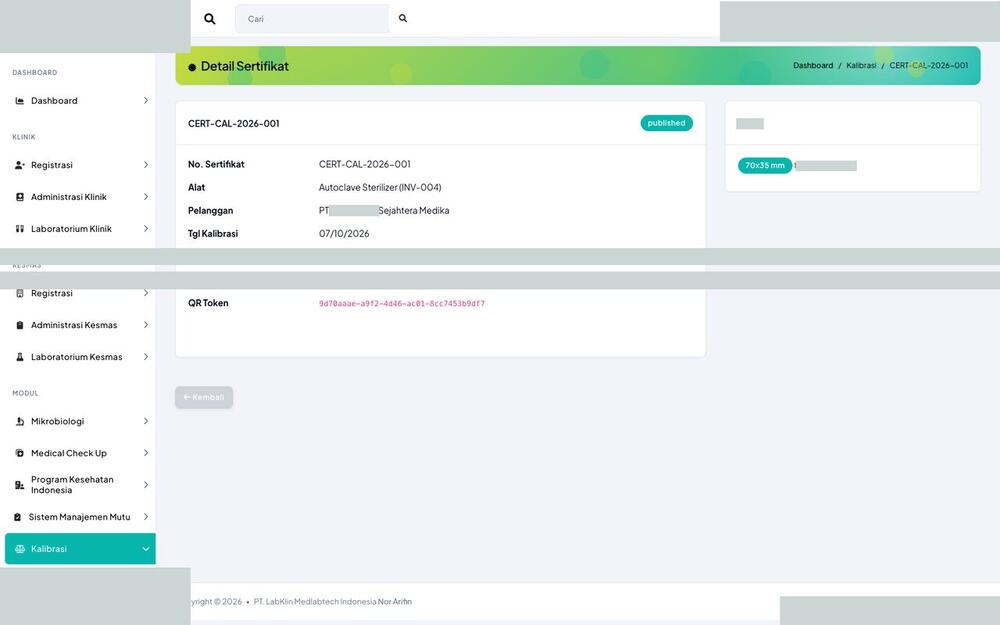This screenshot has width=1000, height=625.
Task: Select the QR Token value text
Action: click(402, 304)
